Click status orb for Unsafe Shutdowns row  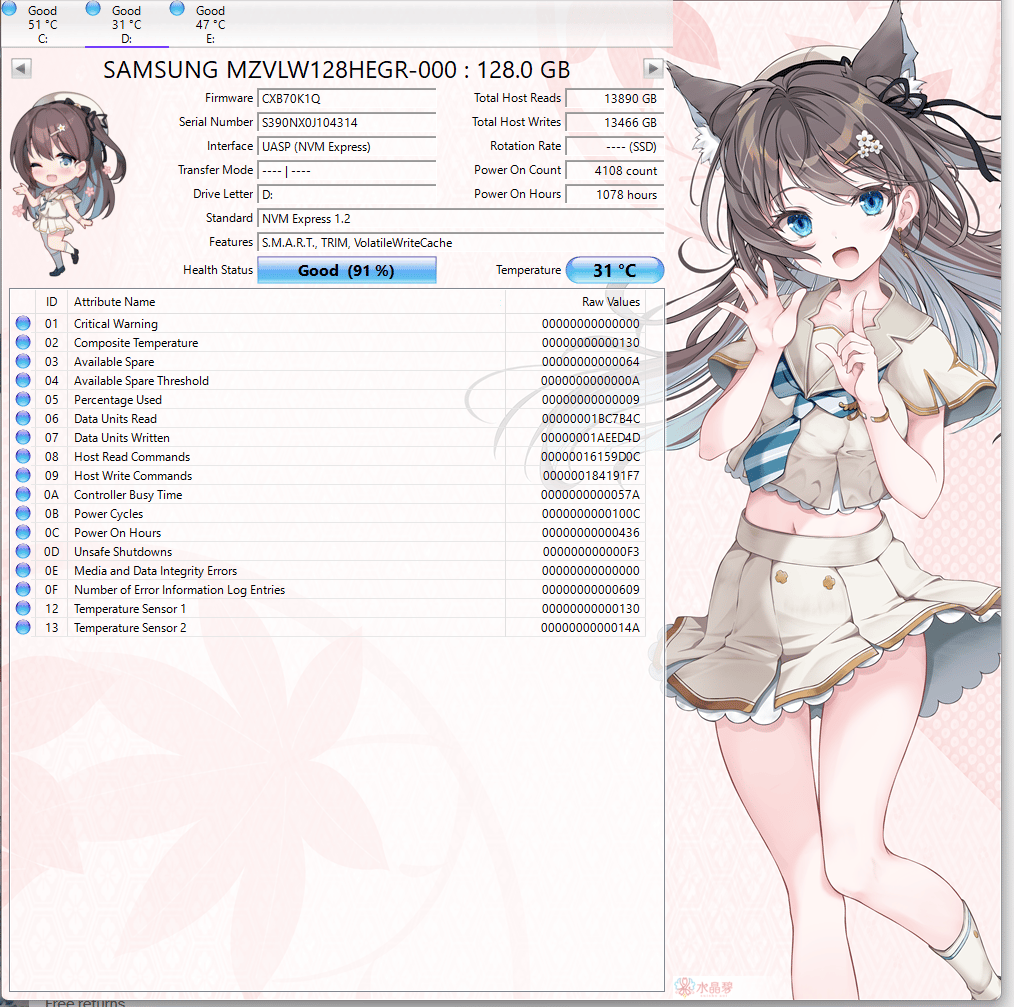[23, 551]
